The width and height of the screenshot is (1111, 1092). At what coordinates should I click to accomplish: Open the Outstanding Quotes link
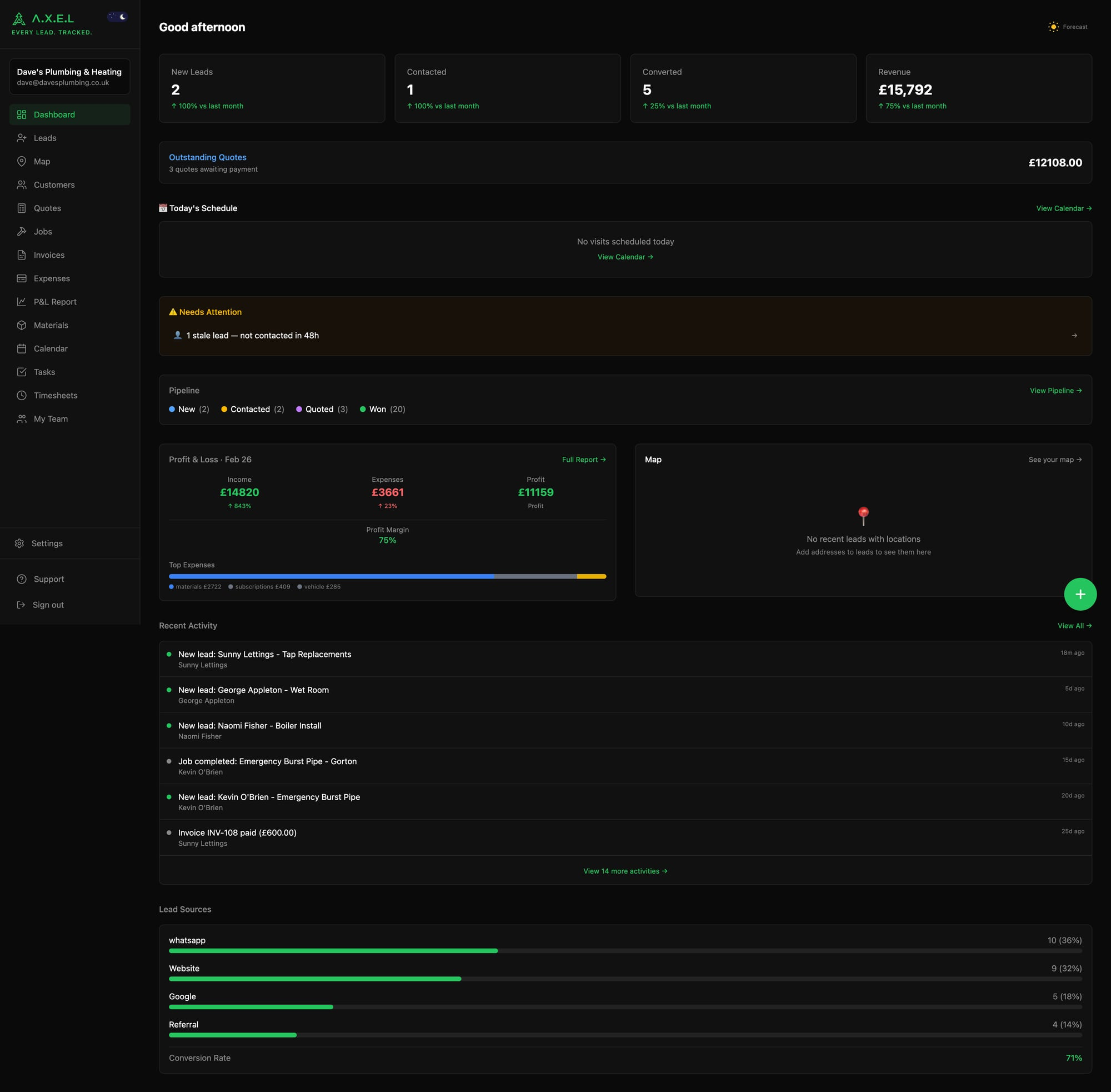coord(208,157)
